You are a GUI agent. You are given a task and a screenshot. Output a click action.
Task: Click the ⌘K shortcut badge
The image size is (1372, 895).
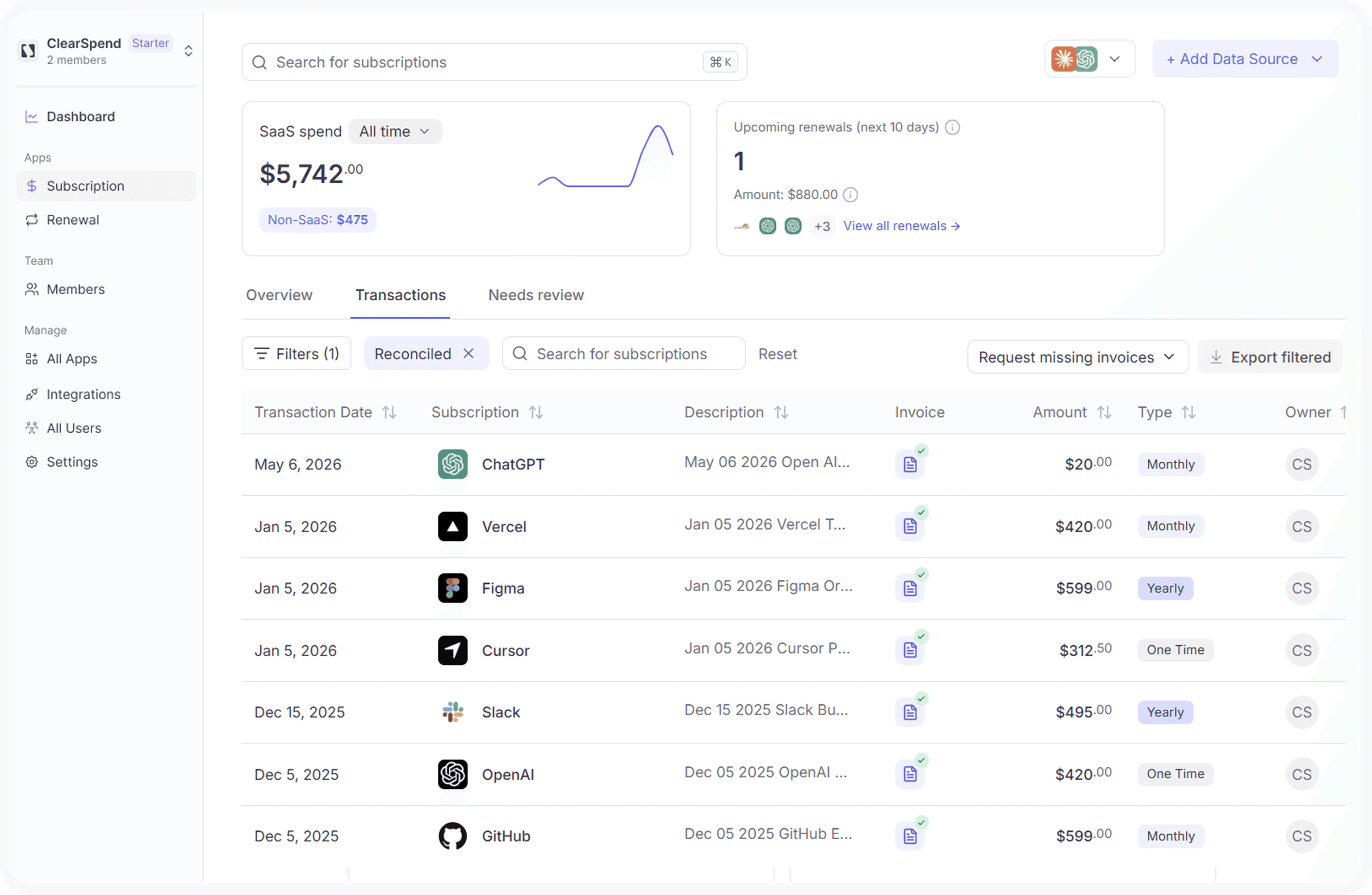pos(720,62)
